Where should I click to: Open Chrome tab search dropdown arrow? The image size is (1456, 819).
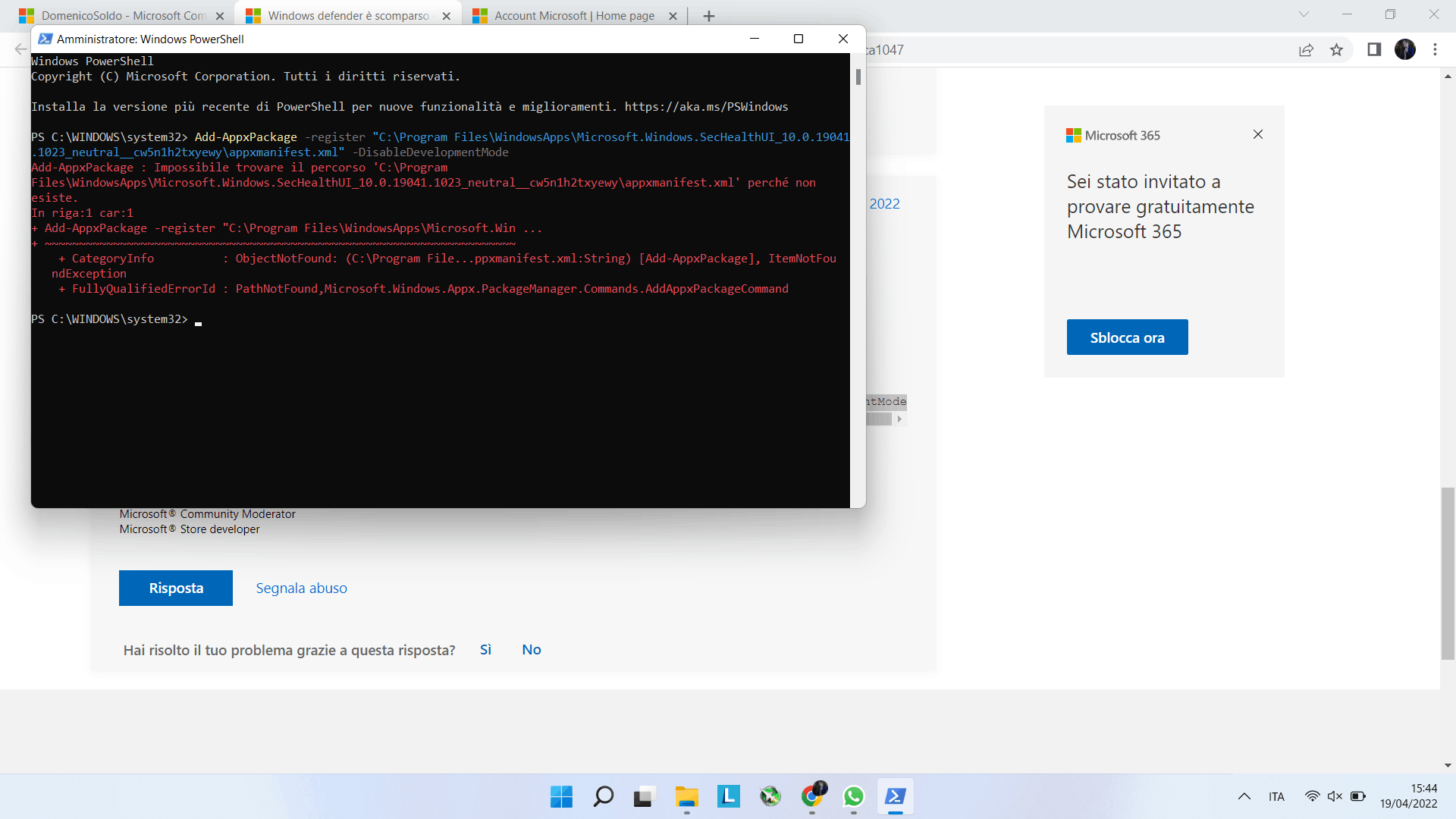[x=1304, y=14]
